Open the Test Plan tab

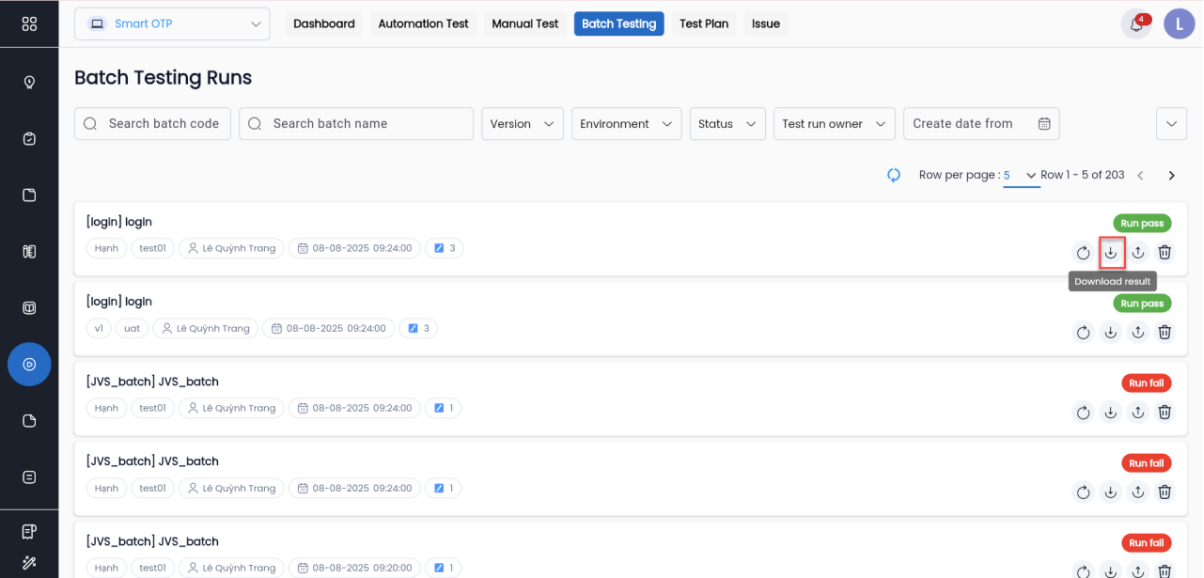[704, 24]
